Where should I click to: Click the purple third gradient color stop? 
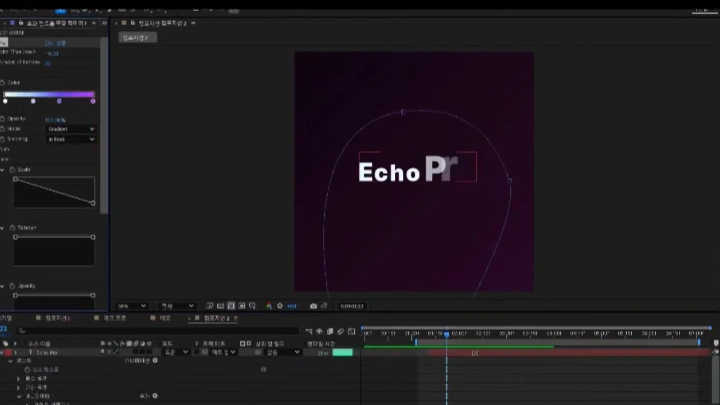click(x=59, y=101)
